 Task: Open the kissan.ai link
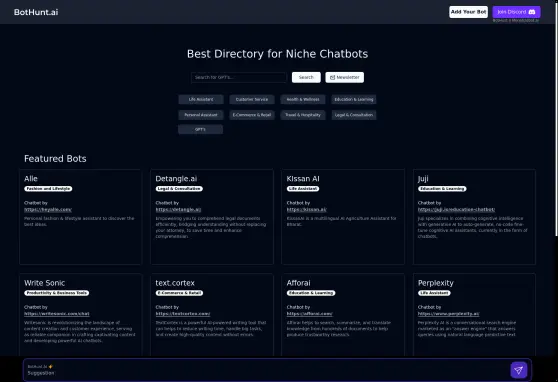click(306, 209)
